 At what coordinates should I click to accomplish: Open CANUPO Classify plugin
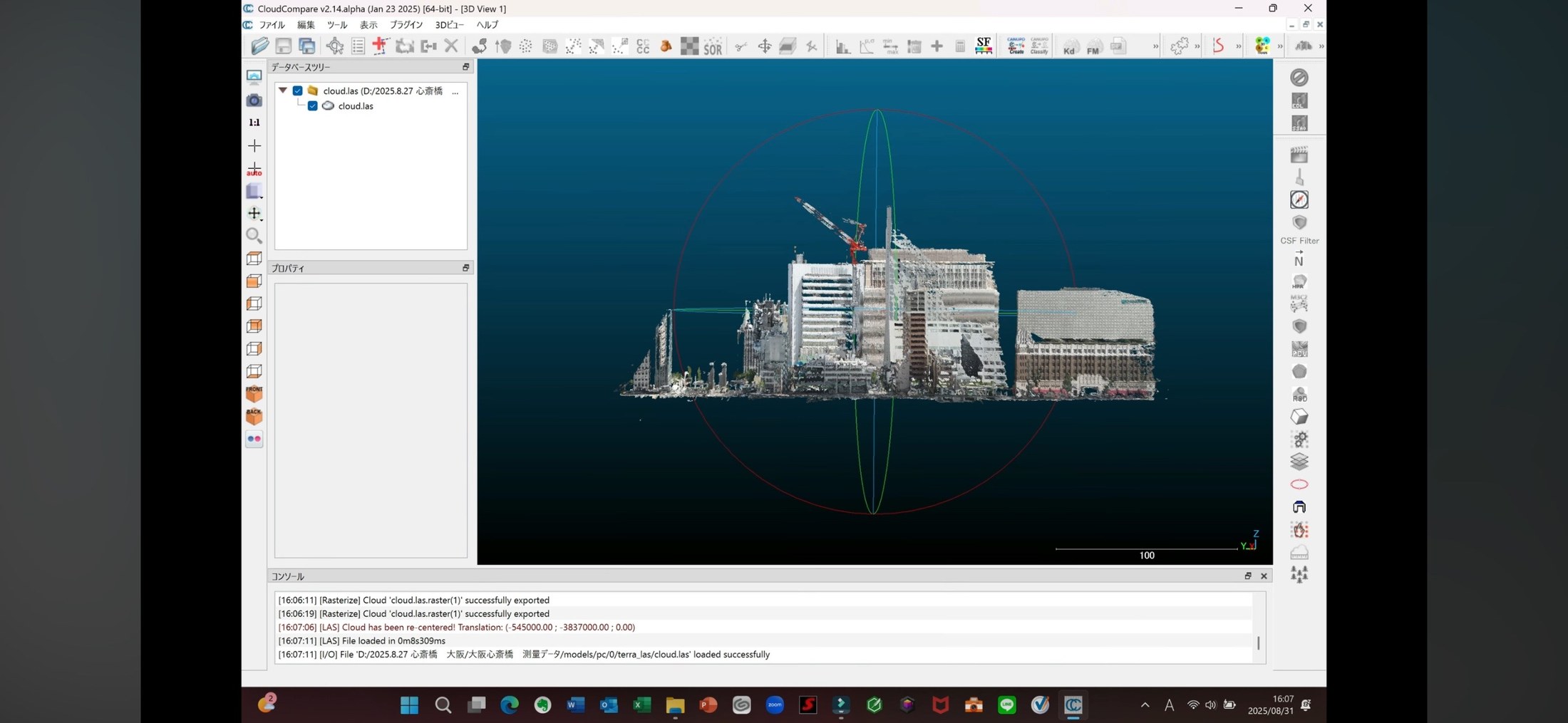(x=1039, y=46)
